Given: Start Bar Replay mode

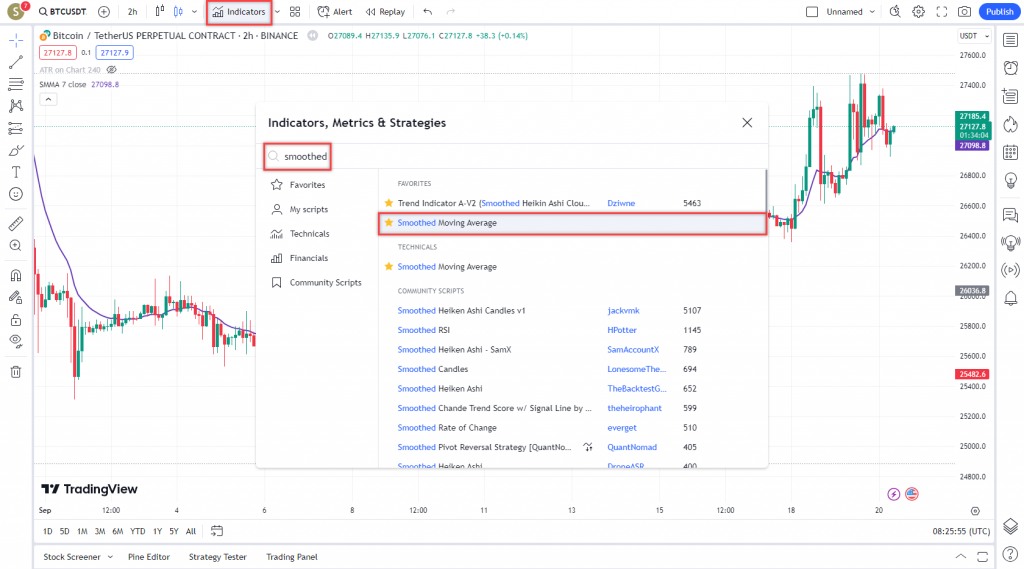Looking at the screenshot, I should (385, 12).
